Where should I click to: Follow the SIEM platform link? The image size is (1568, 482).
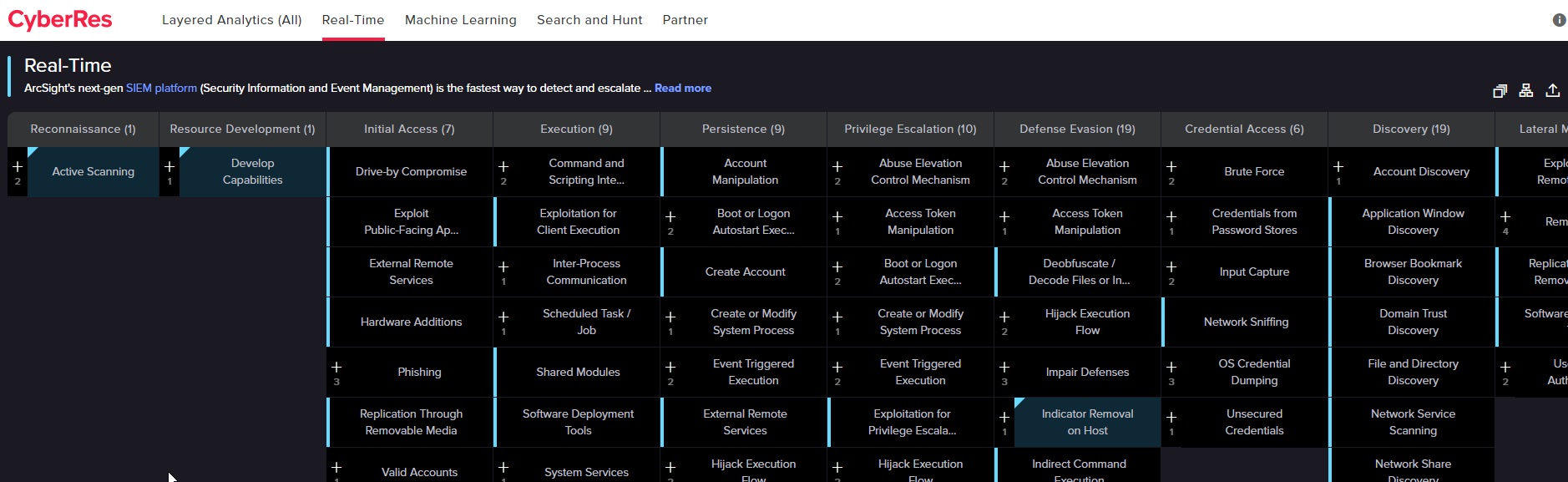pos(161,88)
